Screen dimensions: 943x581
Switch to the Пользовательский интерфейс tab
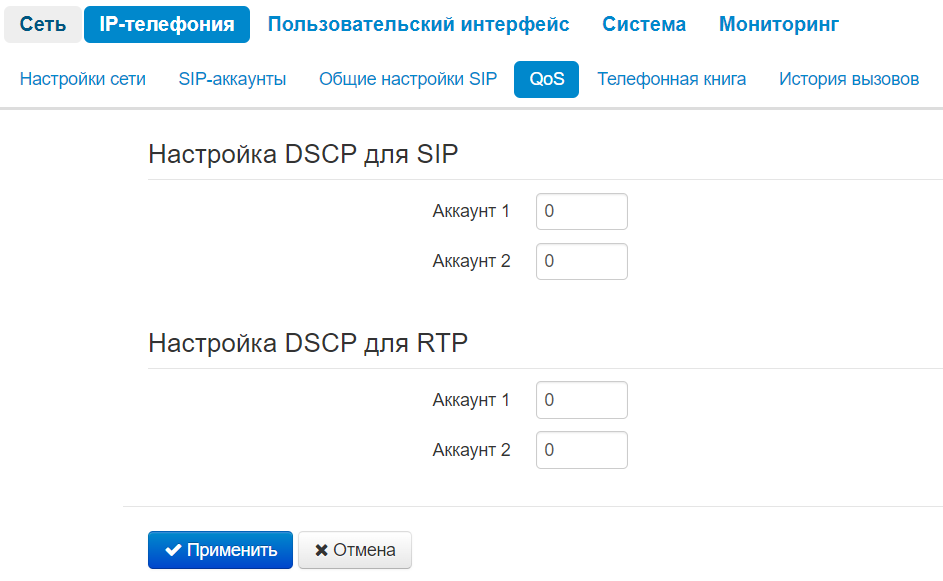pos(418,25)
